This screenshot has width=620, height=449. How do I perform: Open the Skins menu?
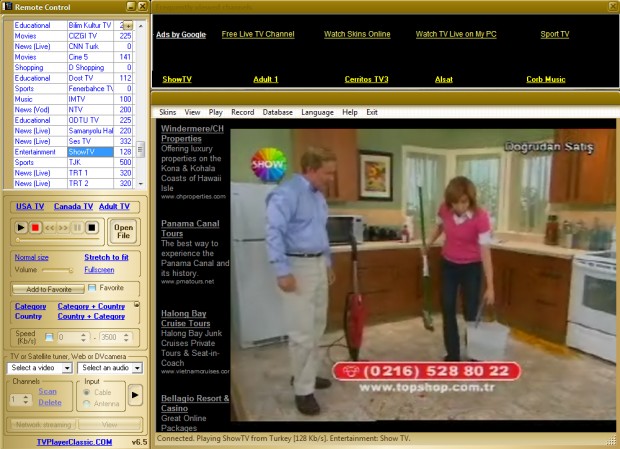168,112
